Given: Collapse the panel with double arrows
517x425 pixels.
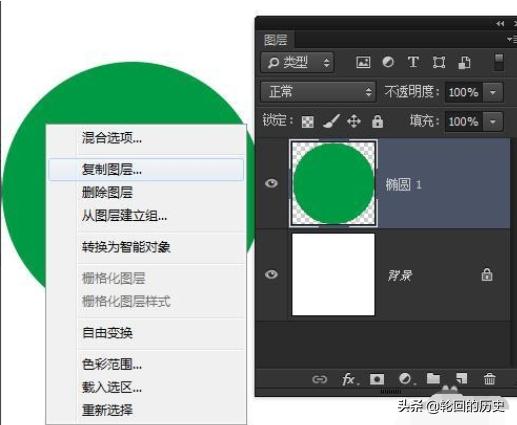Looking at the screenshot, I should 500,24.
